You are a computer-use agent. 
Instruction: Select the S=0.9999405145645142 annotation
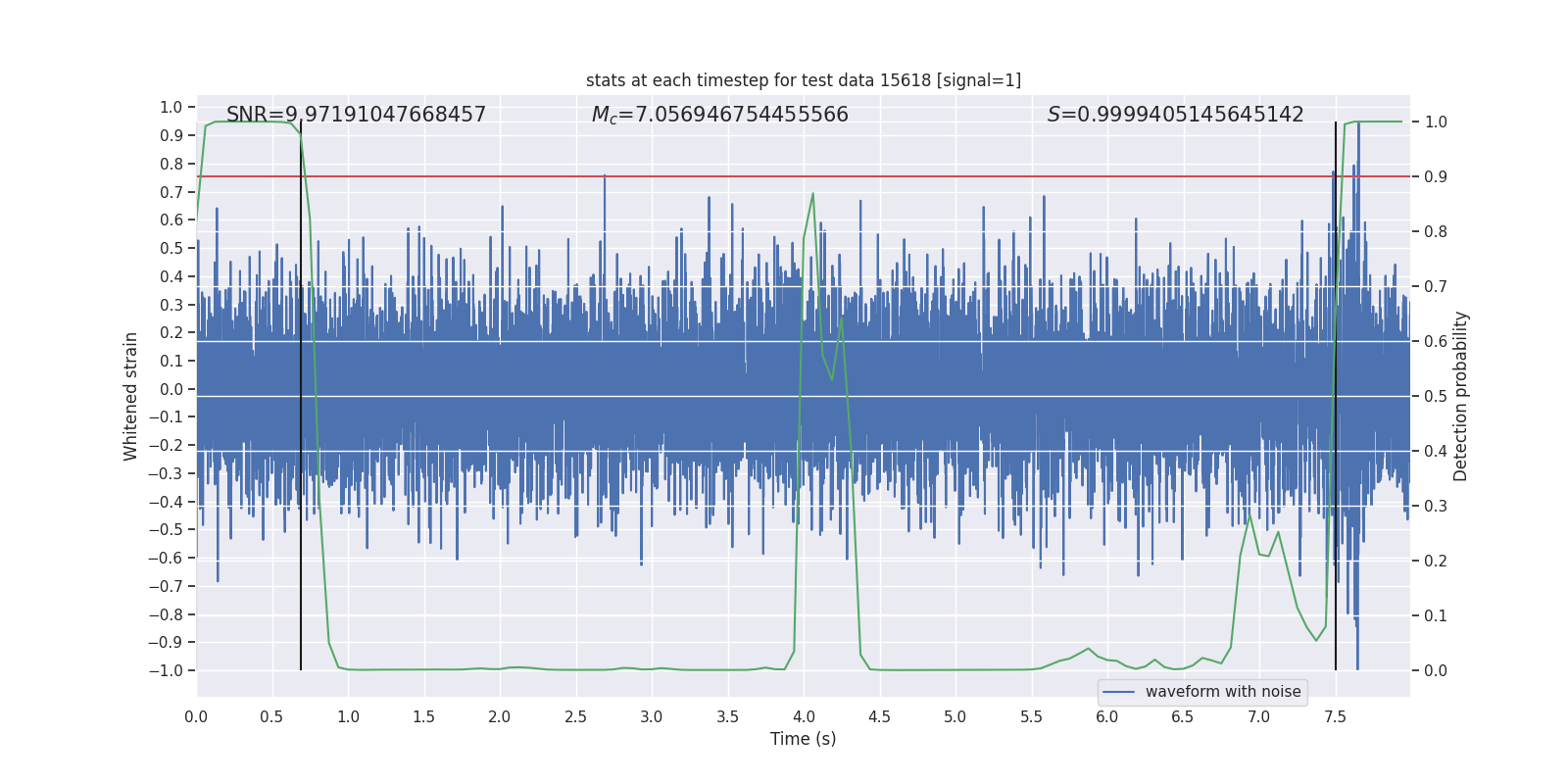[1176, 115]
